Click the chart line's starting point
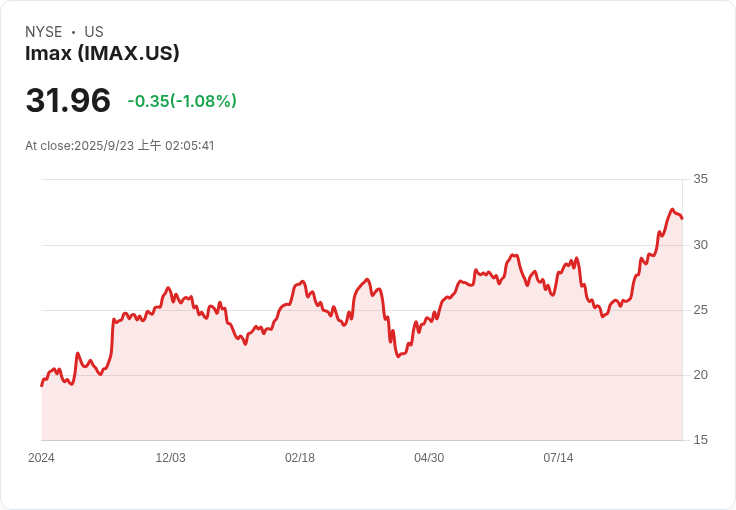The image size is (736, 510). [x=42, y=386]
